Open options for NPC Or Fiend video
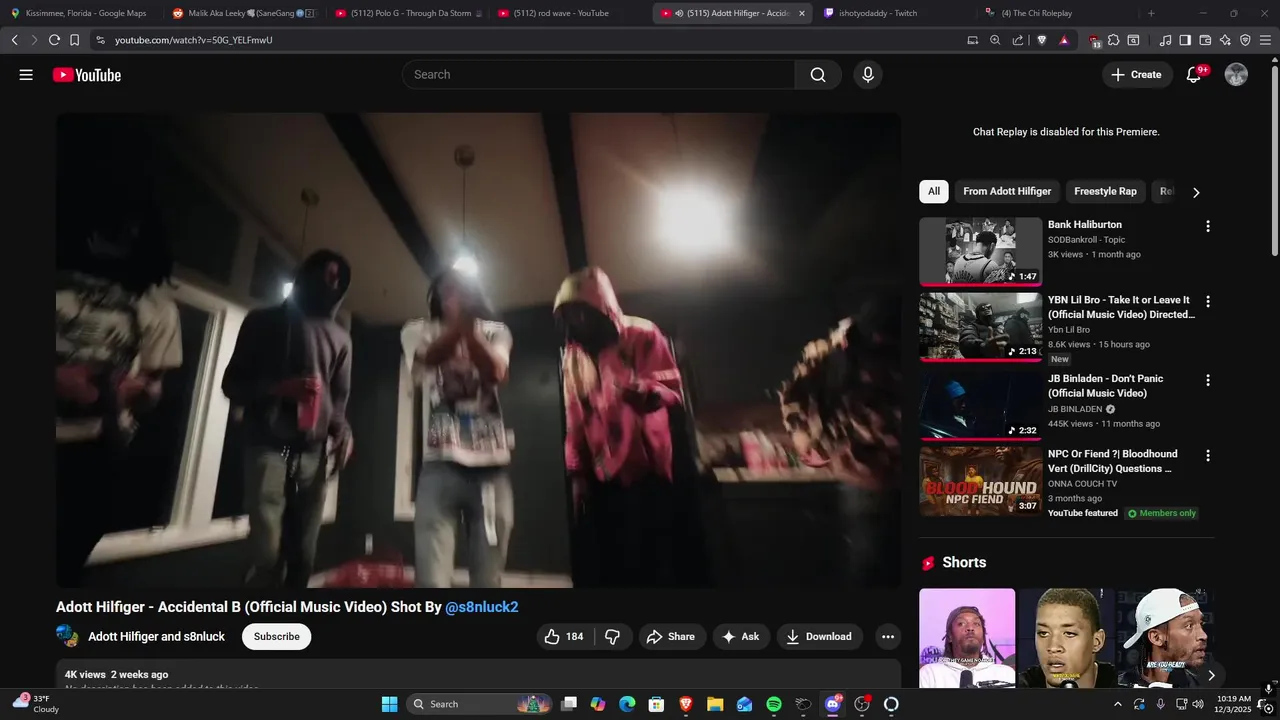This screenshot has height=720, width=1280. point(1207,455)
